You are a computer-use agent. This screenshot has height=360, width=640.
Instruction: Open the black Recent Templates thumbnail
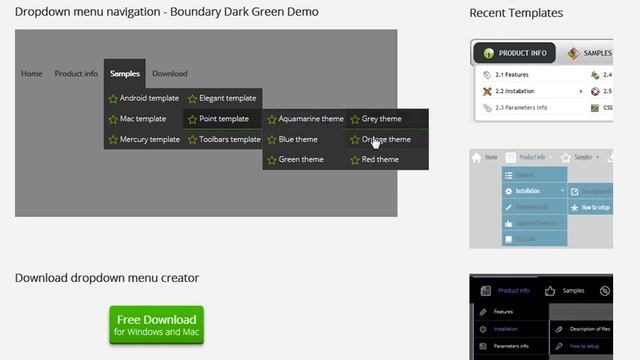point(541,317)
